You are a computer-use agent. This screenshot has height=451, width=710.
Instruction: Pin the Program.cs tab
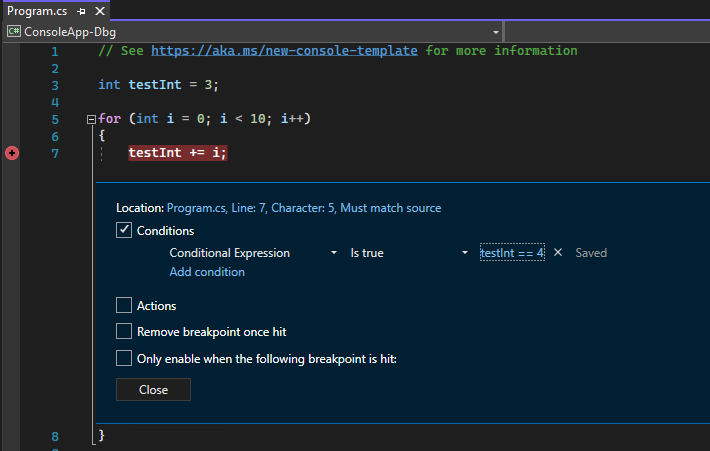pyautogui.click(x=81, y=10)
